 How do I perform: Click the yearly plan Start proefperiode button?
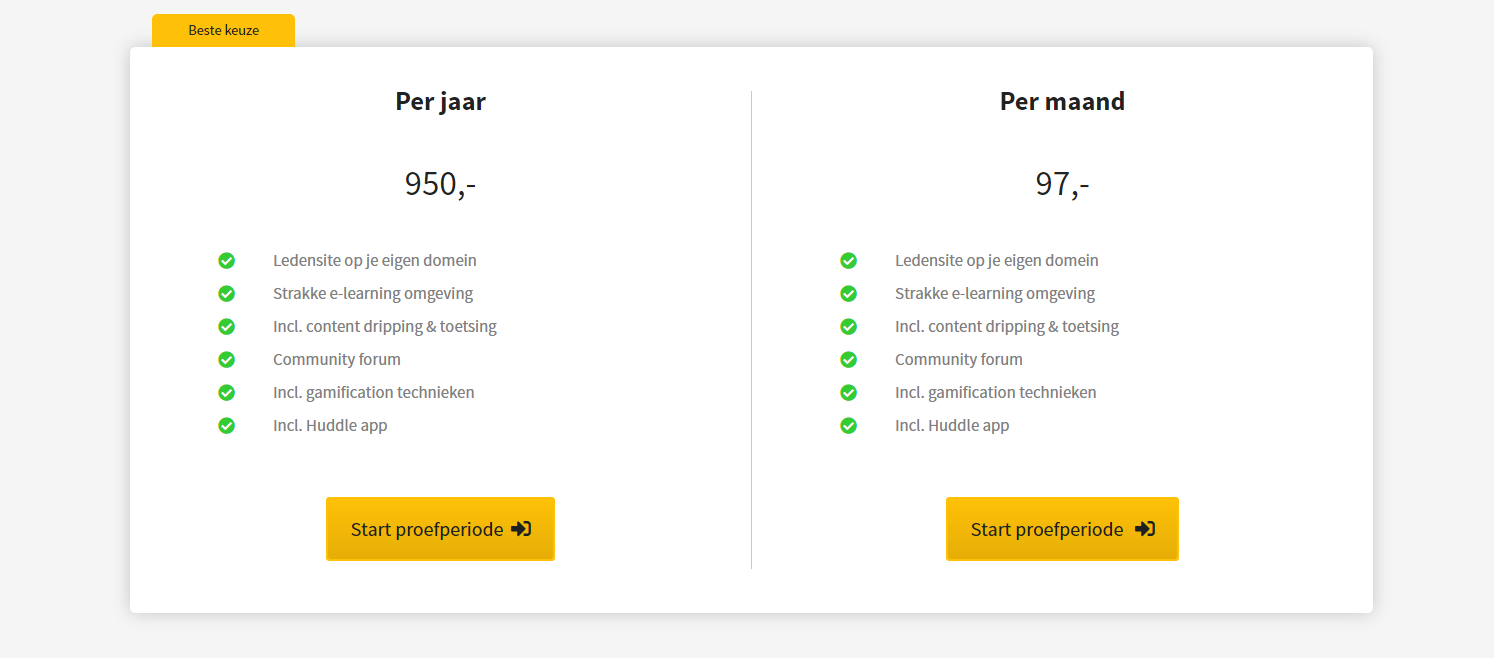[x=440, y=529]
